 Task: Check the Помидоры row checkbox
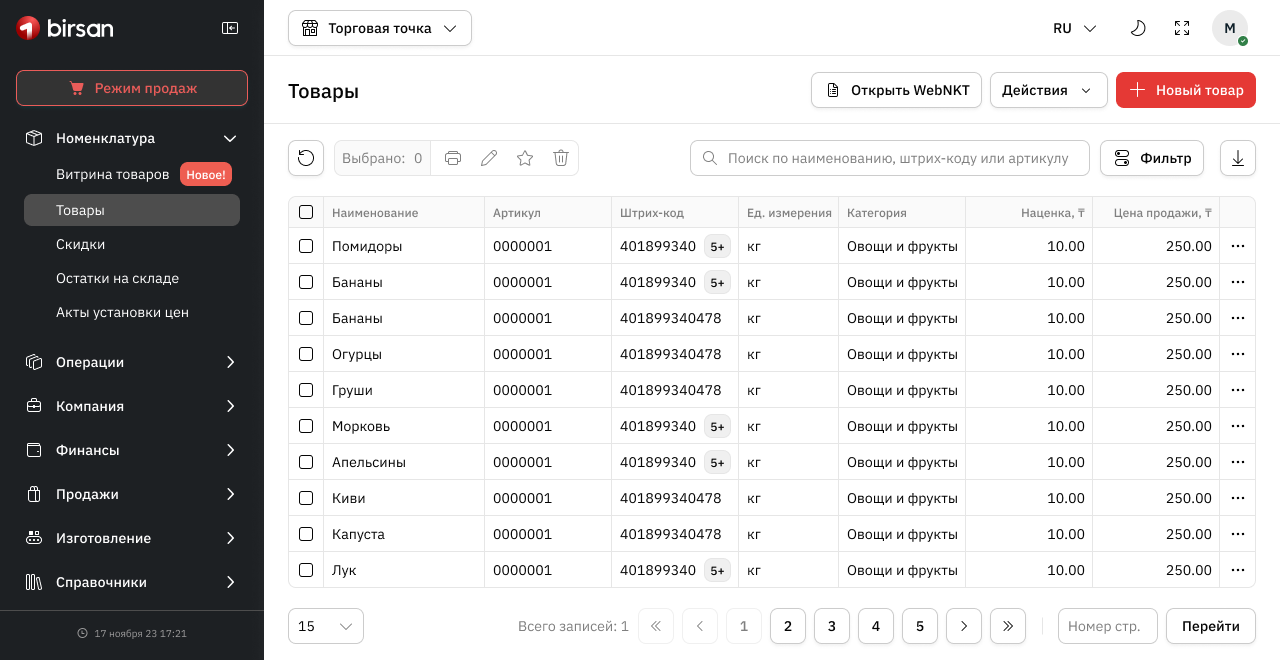click(306, 246)
